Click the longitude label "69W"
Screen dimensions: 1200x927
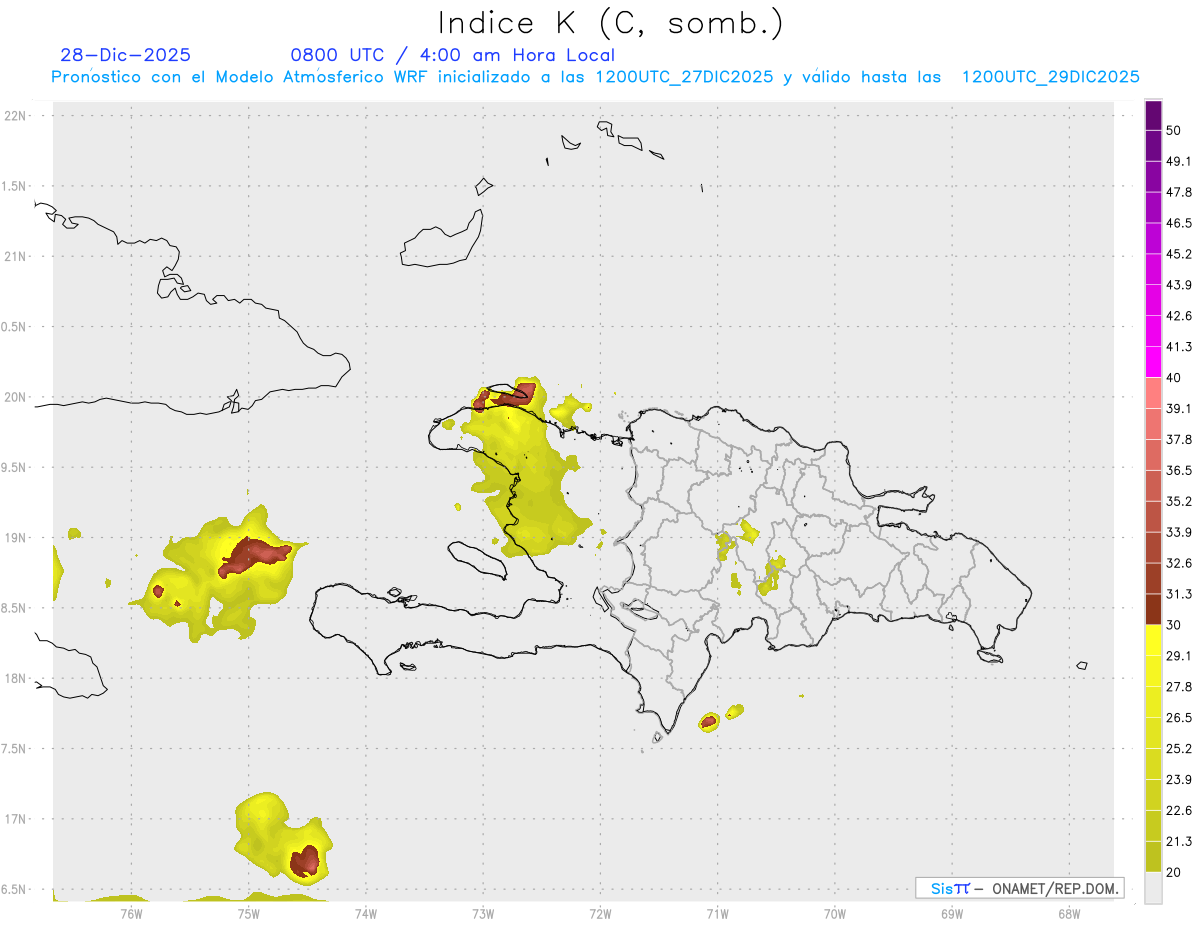[x=952, y=913]
